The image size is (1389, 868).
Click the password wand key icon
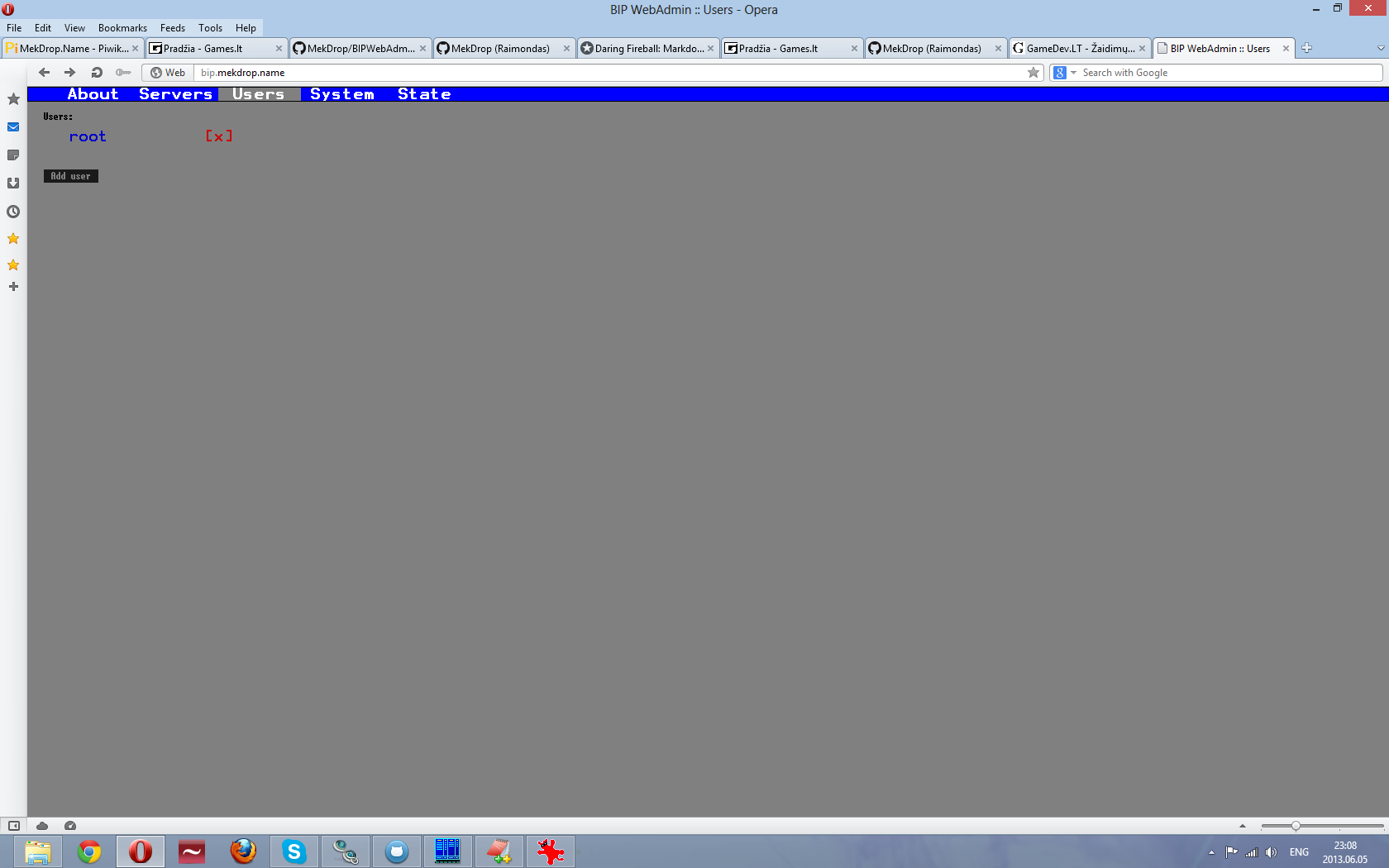pyautogui.click(x=123, y=73)
